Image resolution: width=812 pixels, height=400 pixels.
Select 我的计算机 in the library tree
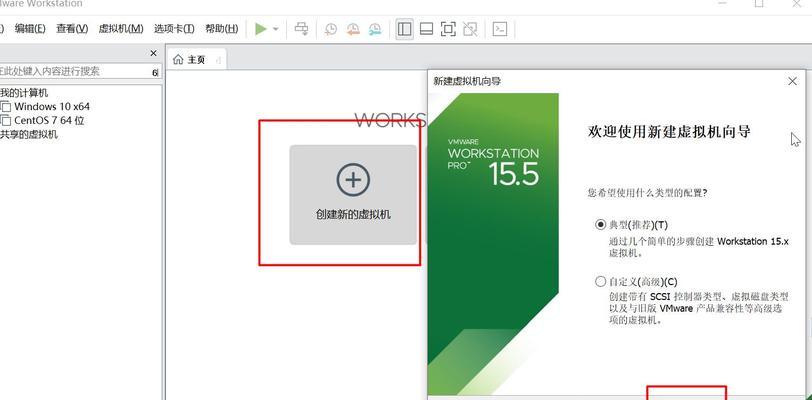[x=24, y=93]
